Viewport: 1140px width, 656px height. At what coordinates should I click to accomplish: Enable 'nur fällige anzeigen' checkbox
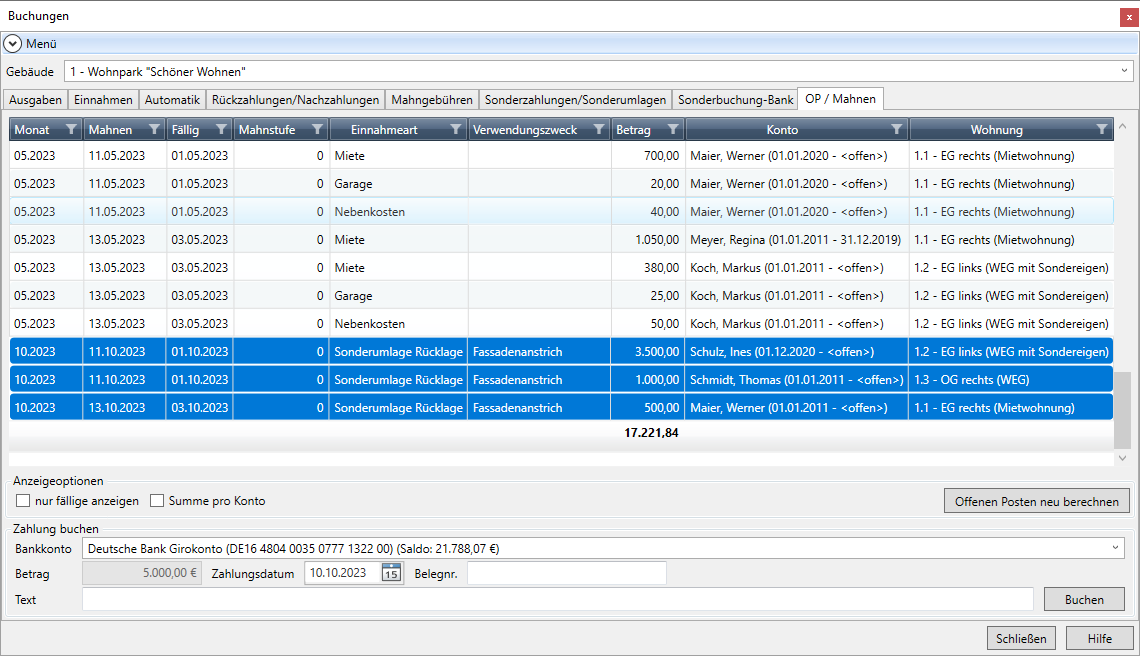point(23,500)
